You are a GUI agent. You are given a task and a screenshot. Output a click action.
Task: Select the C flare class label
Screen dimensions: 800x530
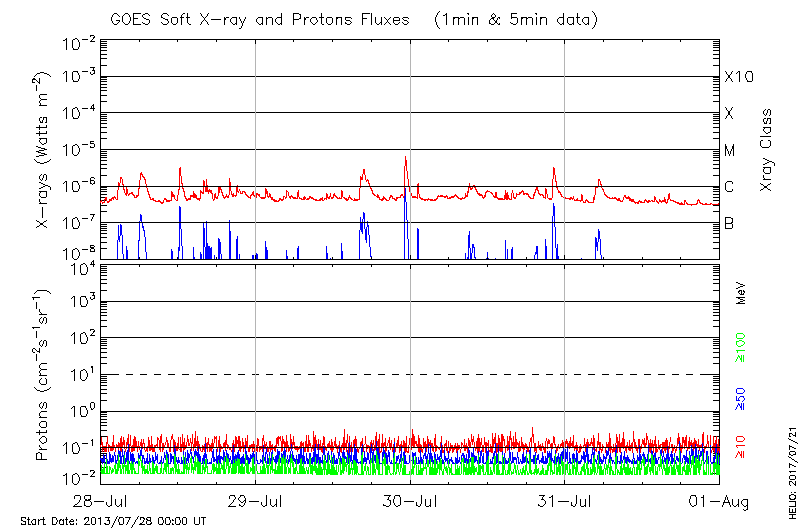729,187
